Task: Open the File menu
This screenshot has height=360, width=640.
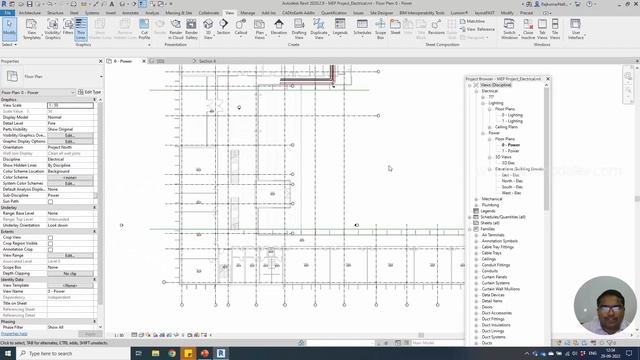Action: pyautogui.click(x=7, y=13)
